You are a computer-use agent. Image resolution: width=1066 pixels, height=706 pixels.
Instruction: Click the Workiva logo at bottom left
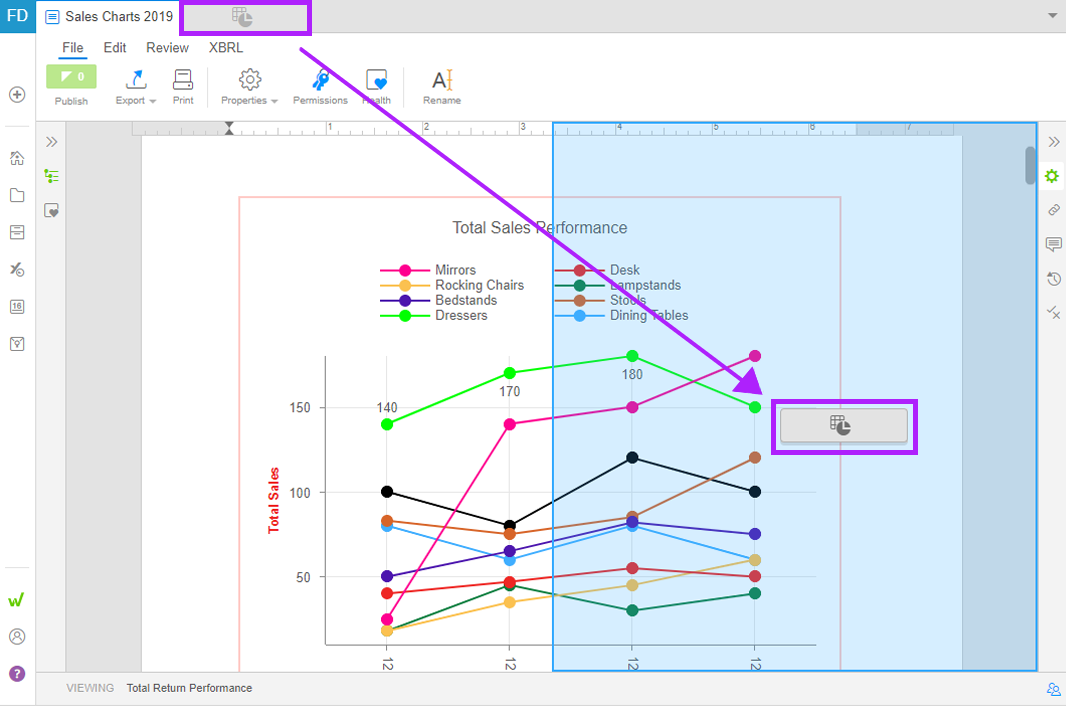click(x=16, y=600)
